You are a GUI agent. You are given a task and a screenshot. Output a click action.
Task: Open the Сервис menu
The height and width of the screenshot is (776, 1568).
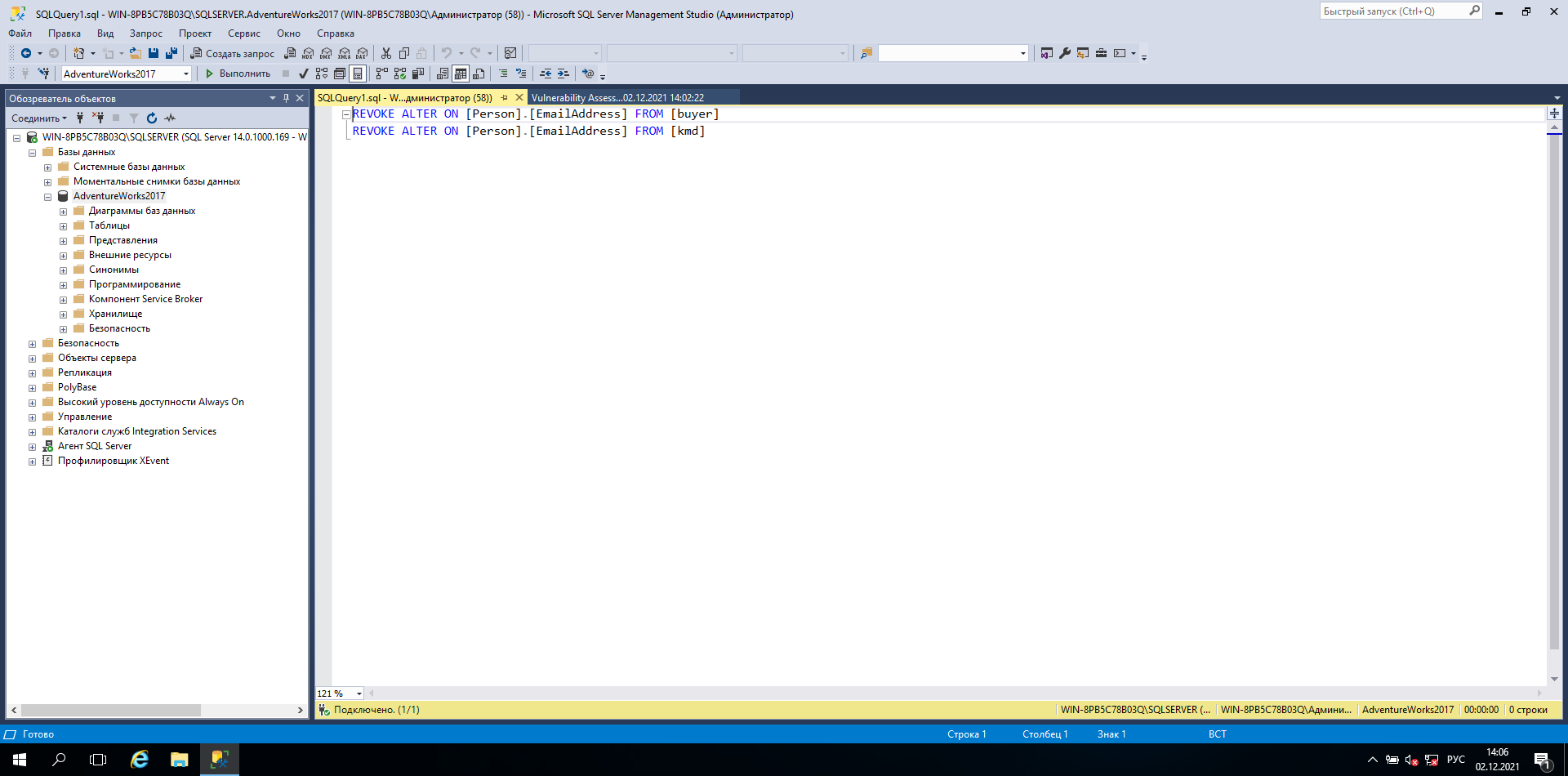(x=244, y=33)
